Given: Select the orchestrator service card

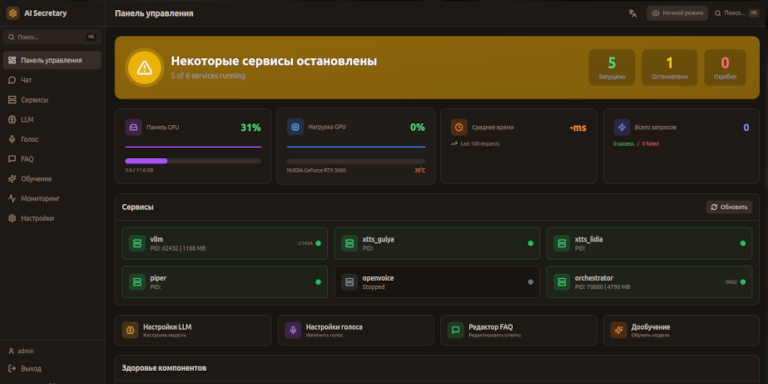Looking at the screenshot, I should [x=649, y=282].
